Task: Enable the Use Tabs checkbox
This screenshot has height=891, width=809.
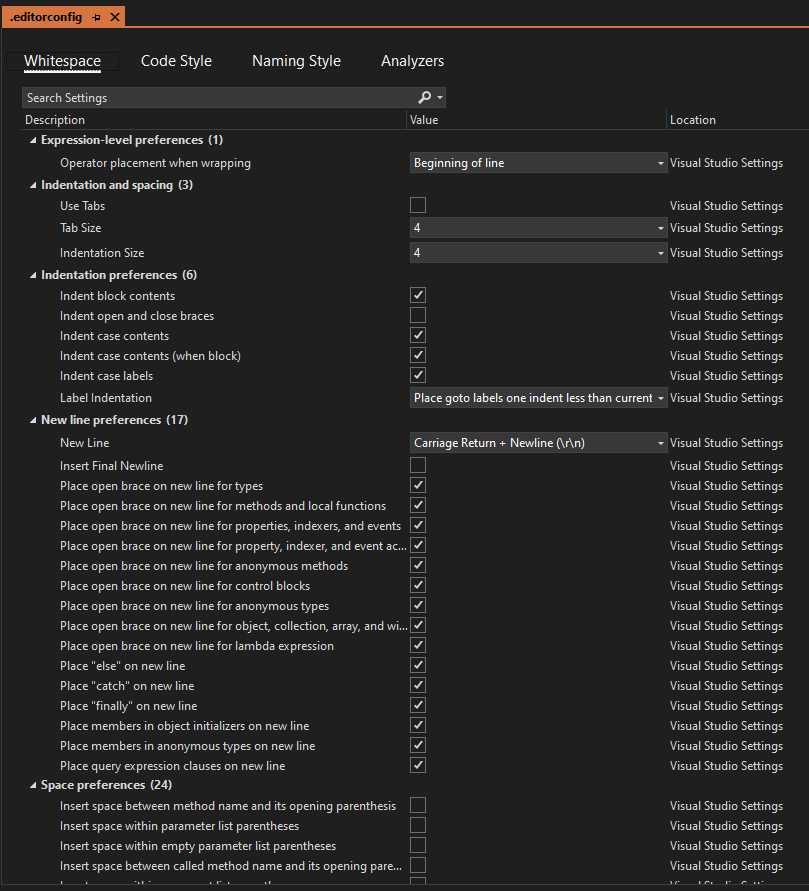Action: click(417, 204)
